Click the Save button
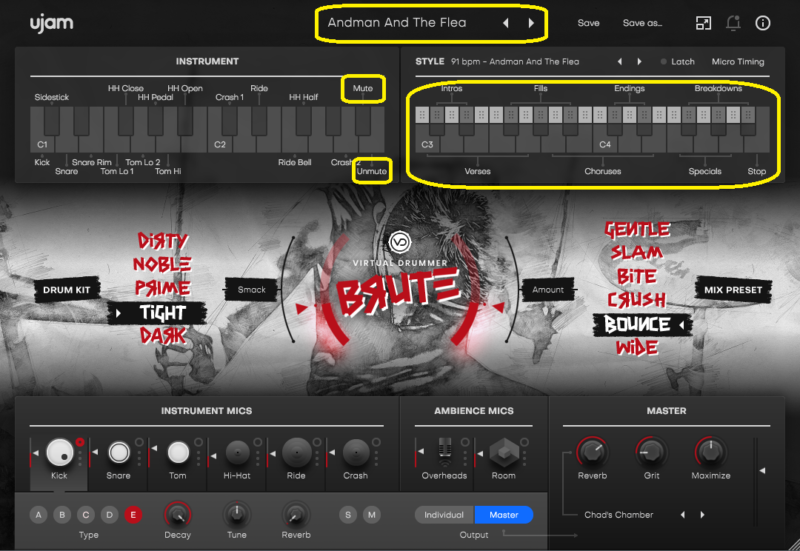The image size is (800, 551). (x=588, y=23)
